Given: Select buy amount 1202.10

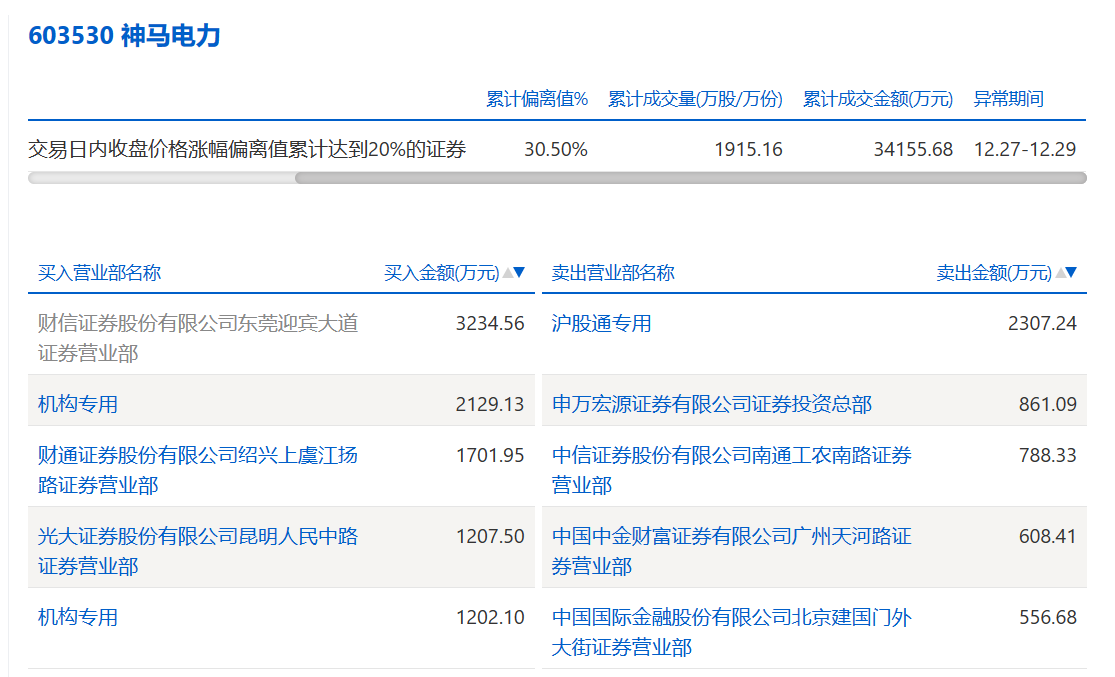Looking at the screenshot, I should coord(490,617).
